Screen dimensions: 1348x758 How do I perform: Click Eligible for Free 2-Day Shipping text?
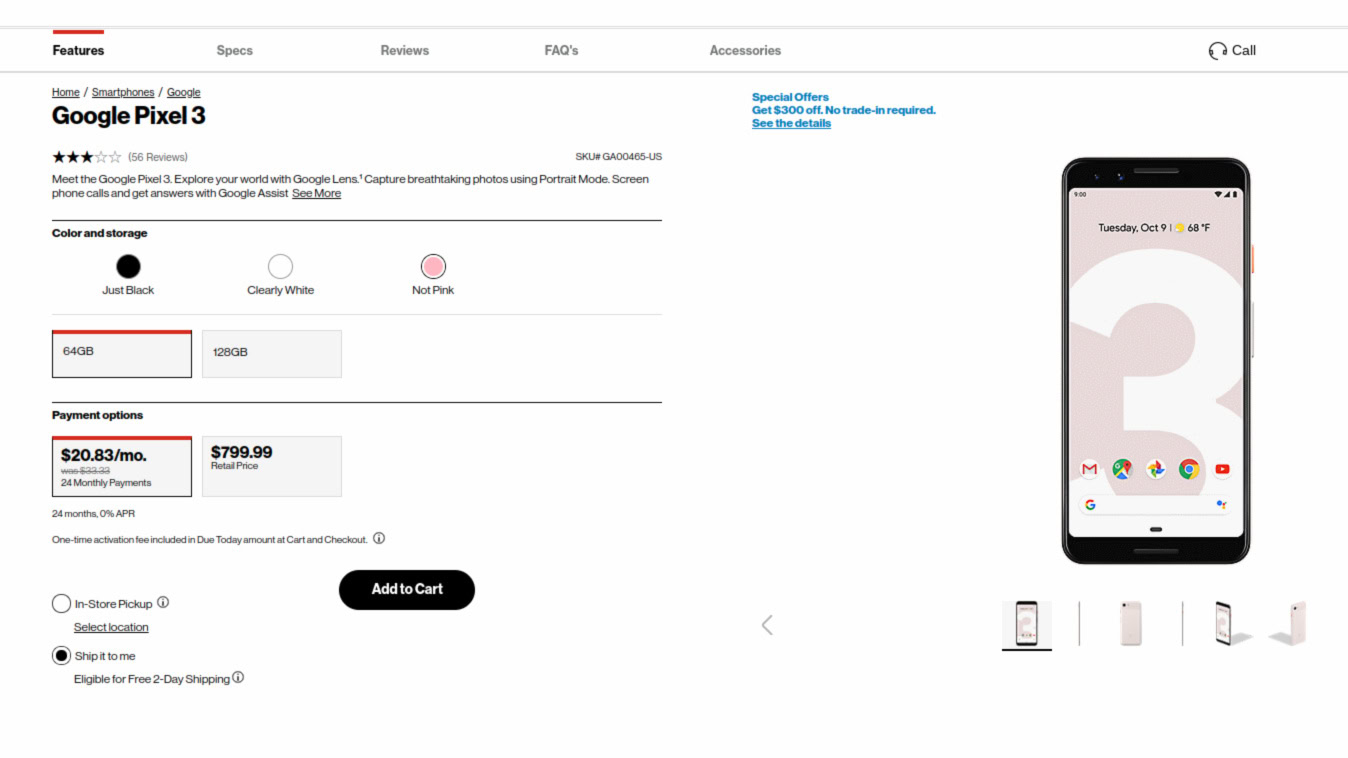point(152,679)
